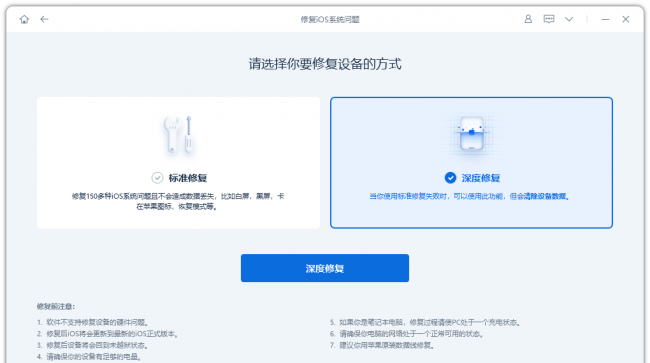This screenshot has height=363, width=650.
Task: Click the back arrow icon
Action: (x=44, y=19)
